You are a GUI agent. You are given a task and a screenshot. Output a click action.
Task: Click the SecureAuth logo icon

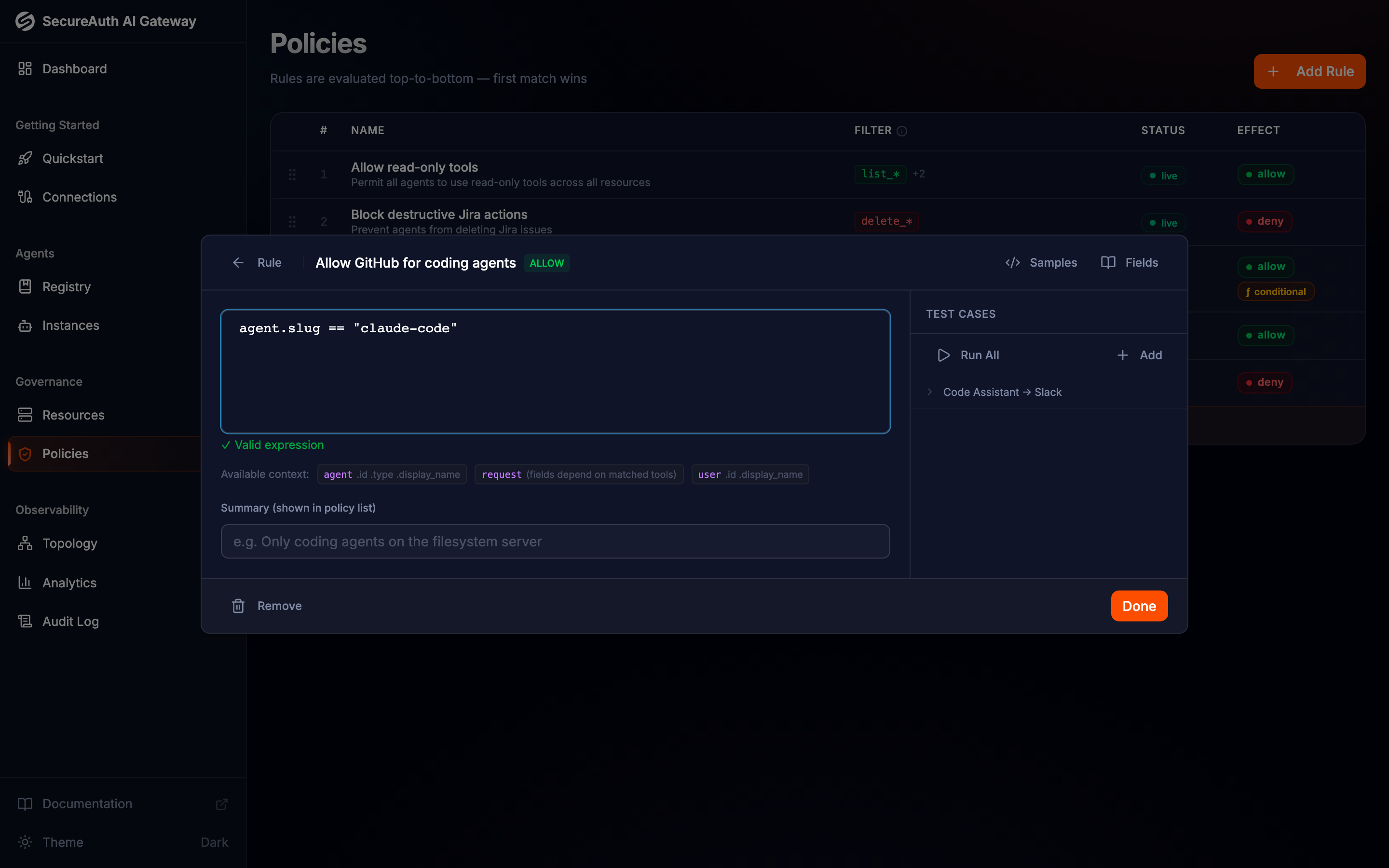(x=25, y=21)
